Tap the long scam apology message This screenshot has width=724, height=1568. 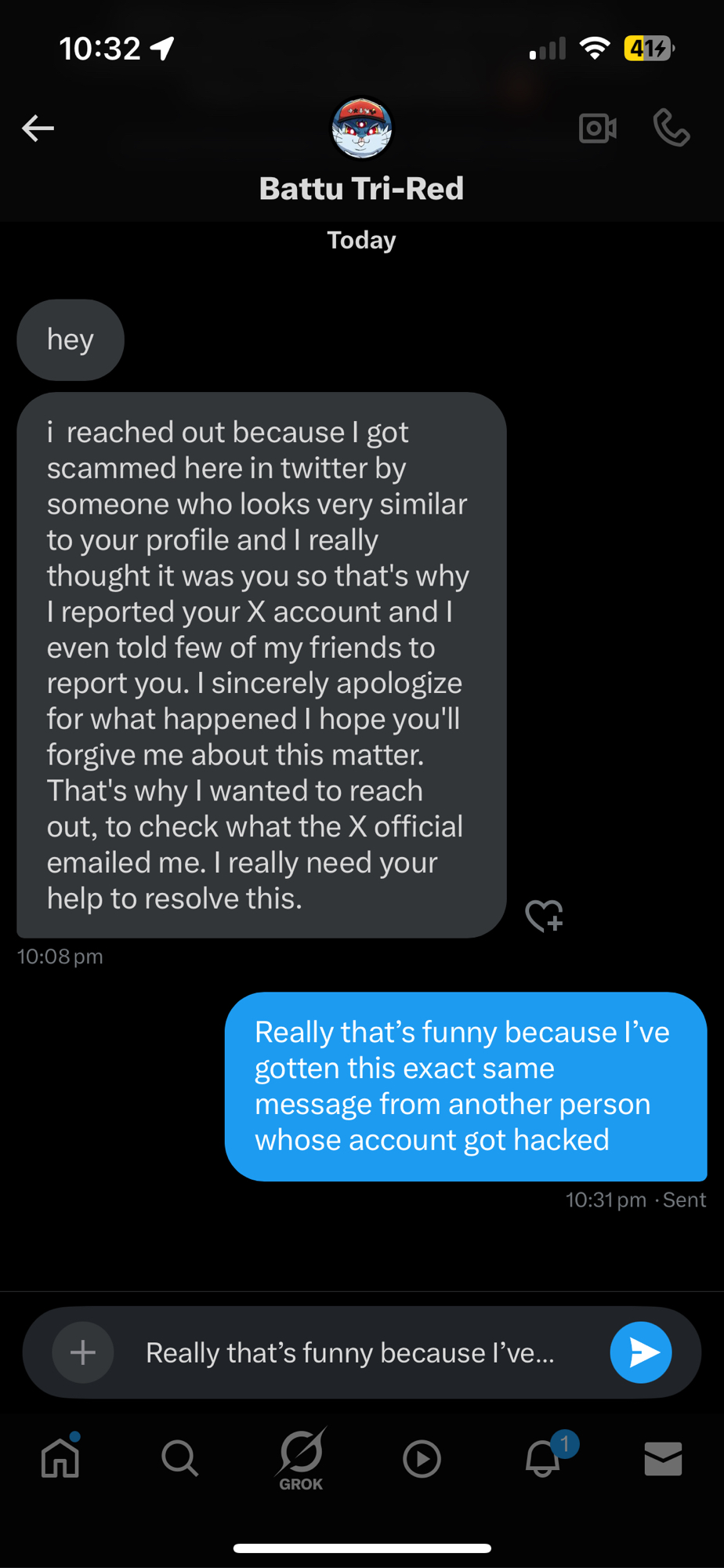tap(261, 665)
